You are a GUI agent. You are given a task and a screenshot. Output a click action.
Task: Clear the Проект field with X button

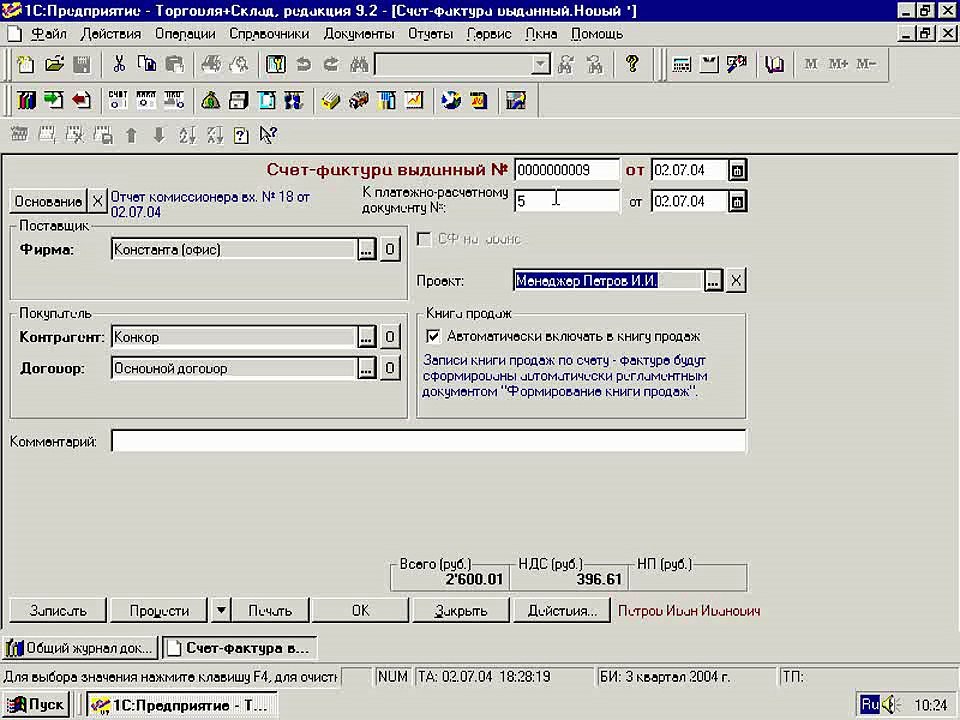click(x=736, y=281)
